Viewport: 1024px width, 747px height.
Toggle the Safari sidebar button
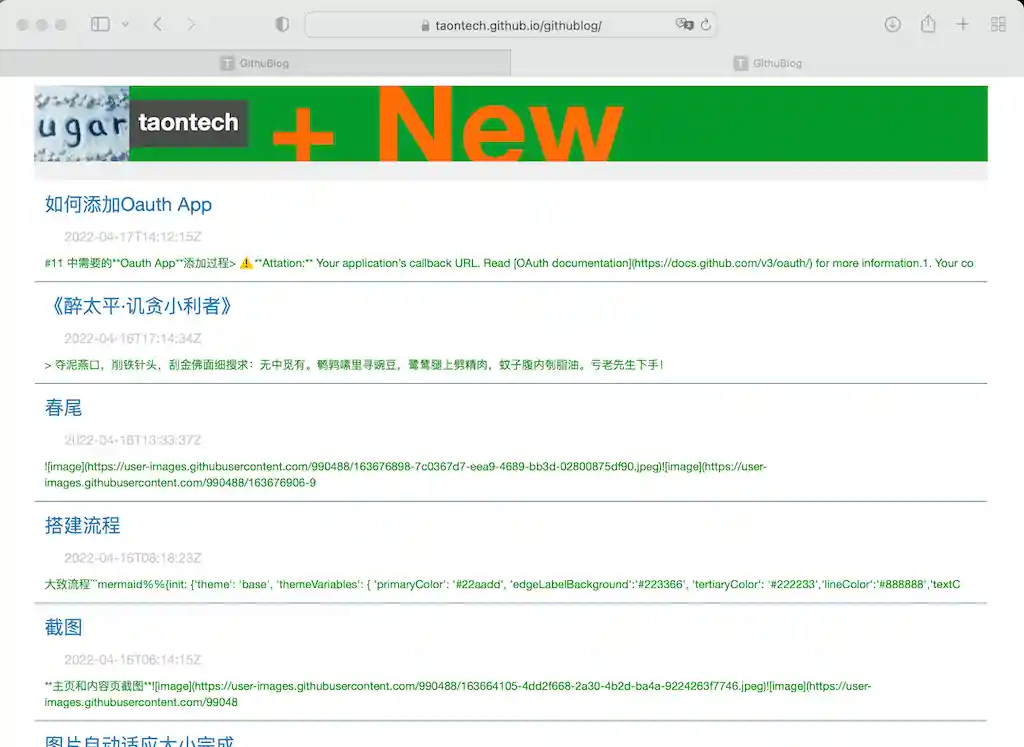point(100,25)
